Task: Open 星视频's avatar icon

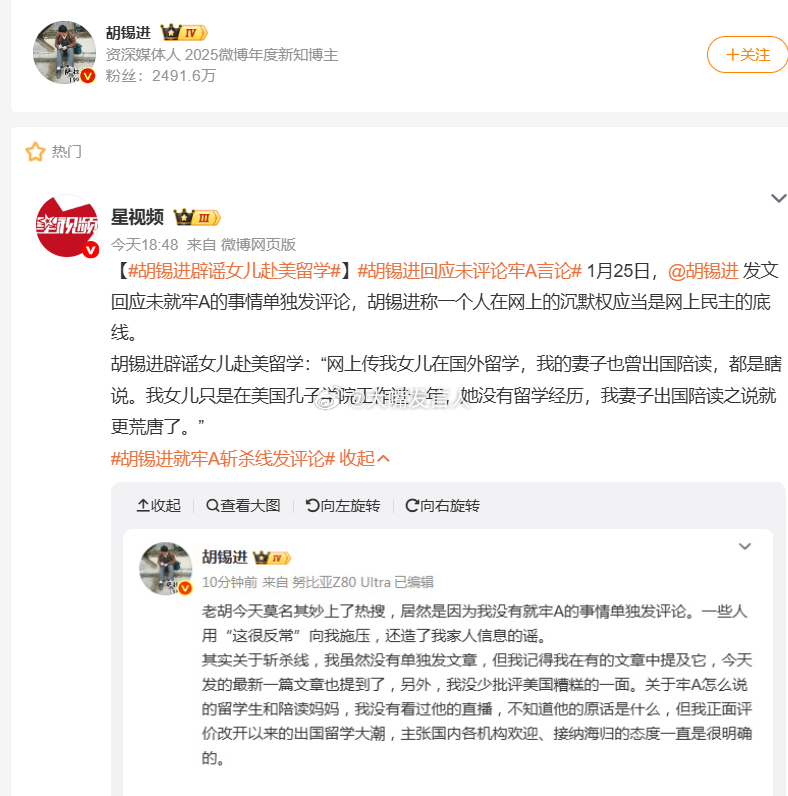Action: 68,226
